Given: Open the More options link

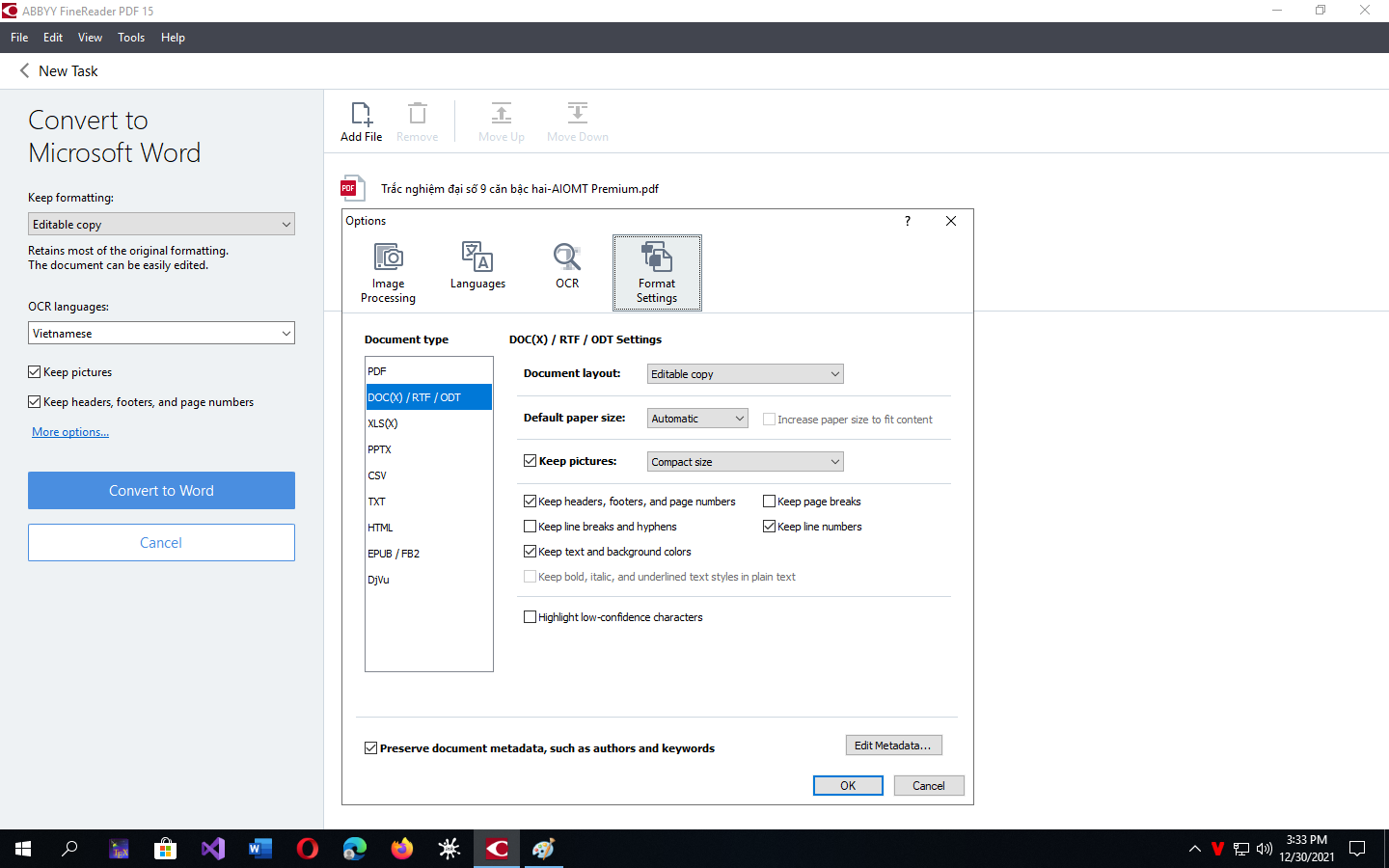Looking at the screenshot, I should (70, 432).
